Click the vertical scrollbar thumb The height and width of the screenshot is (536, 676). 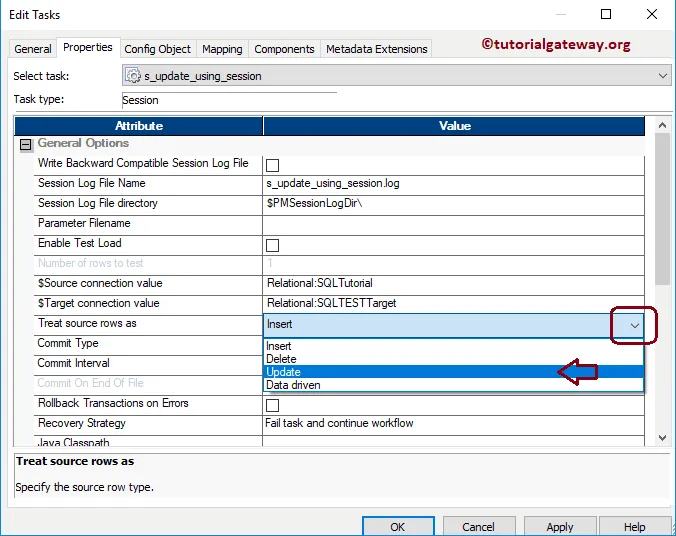[663, 209]
